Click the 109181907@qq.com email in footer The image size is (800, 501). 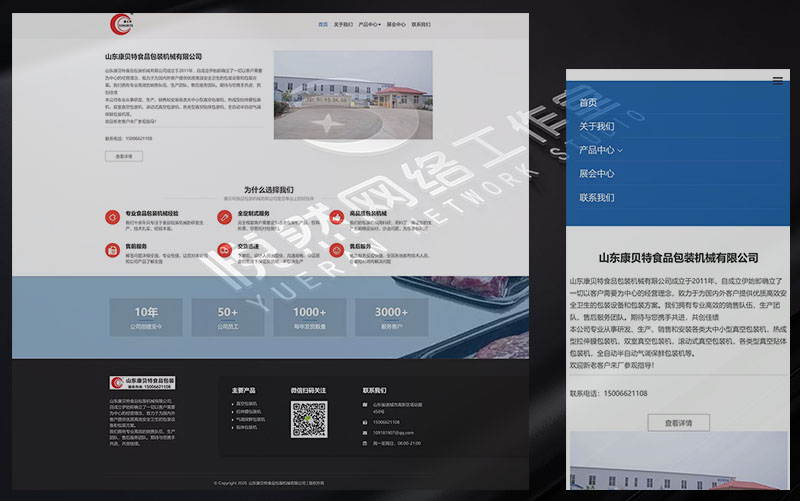coord(393,433)
